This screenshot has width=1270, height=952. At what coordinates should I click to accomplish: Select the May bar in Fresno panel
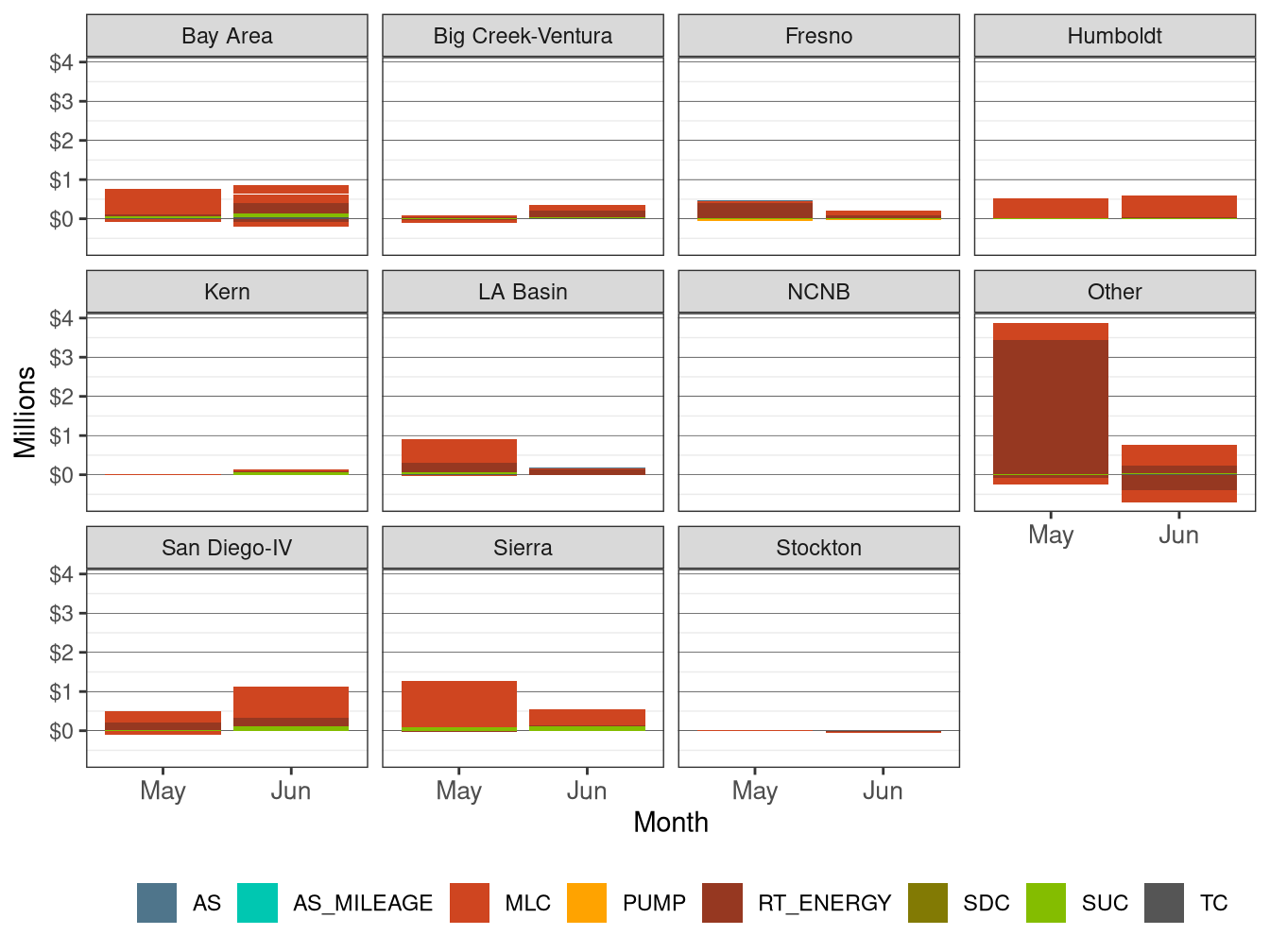755,211
